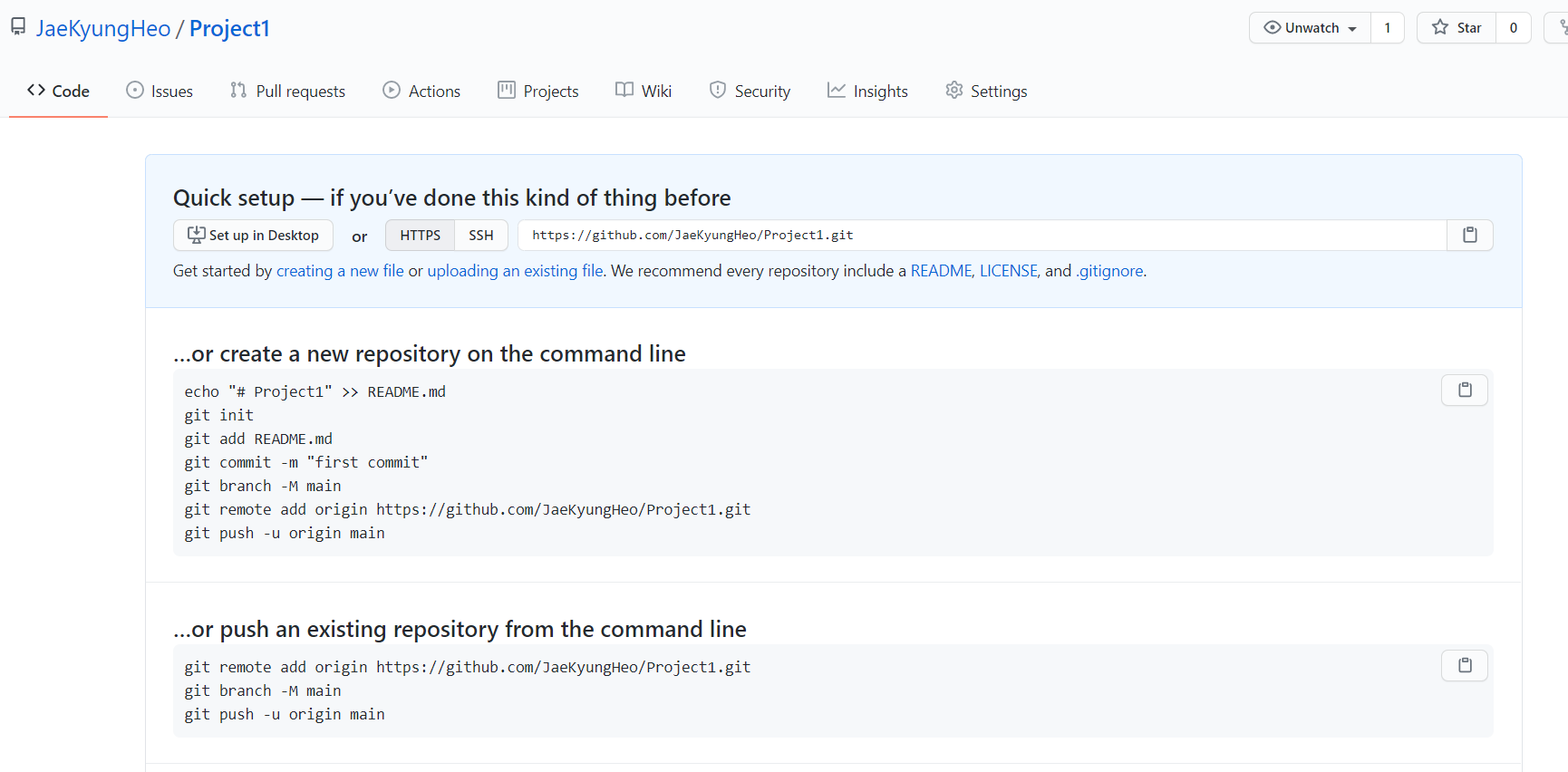Open the JaeKyungHeo profile link
Viewport: 1568px width, 772px height.
click(x=103, y=28)
